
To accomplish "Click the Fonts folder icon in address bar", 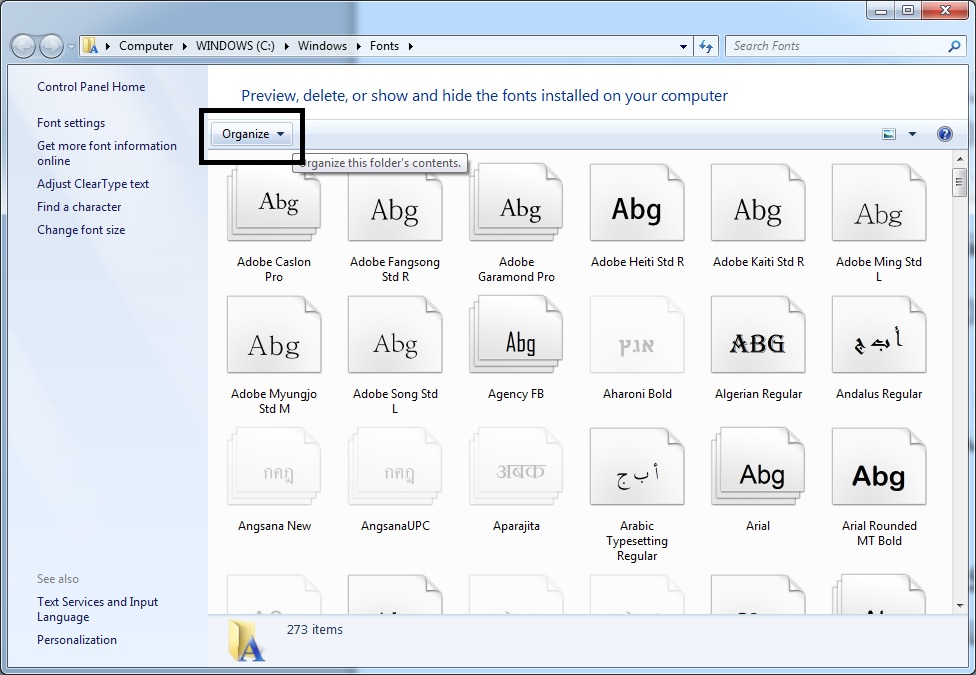I will [x=91, y=45].
